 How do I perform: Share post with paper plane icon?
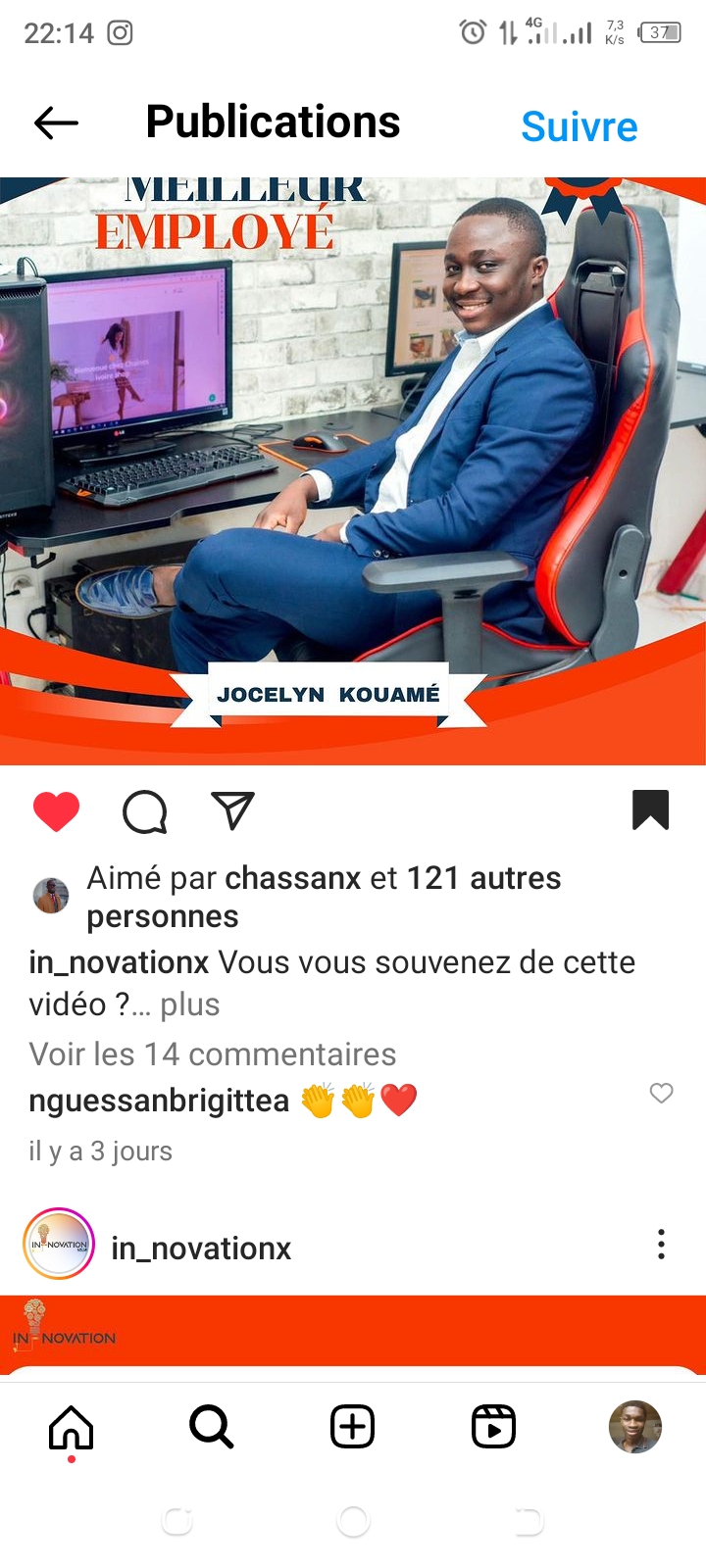tap(232, 811)
